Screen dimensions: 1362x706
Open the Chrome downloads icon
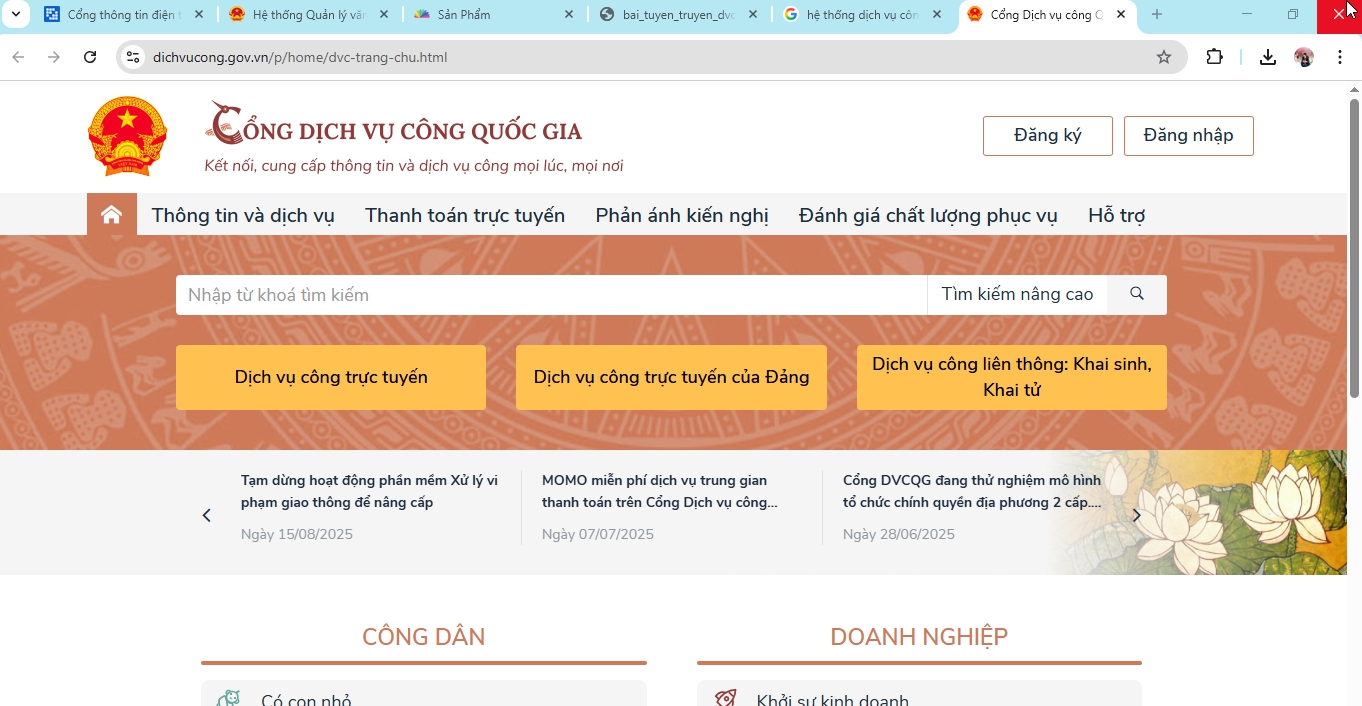(x=1267, y=58)
